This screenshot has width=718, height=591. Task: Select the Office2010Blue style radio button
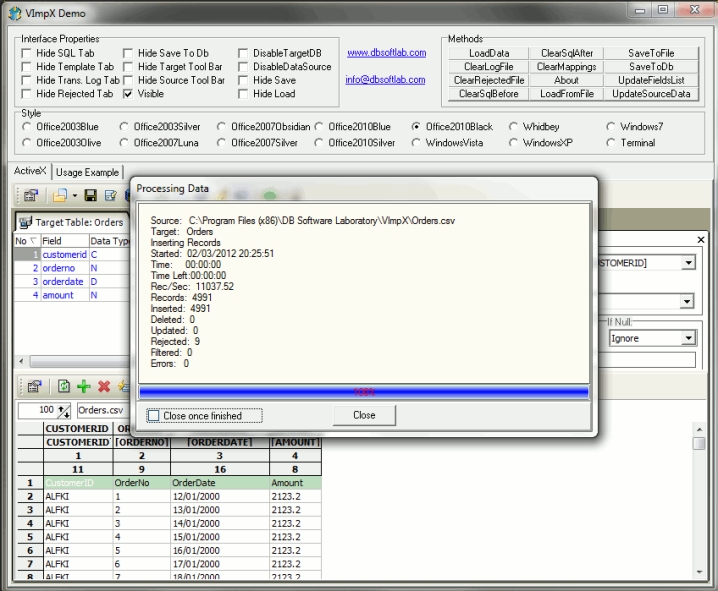tap(320, 127)
